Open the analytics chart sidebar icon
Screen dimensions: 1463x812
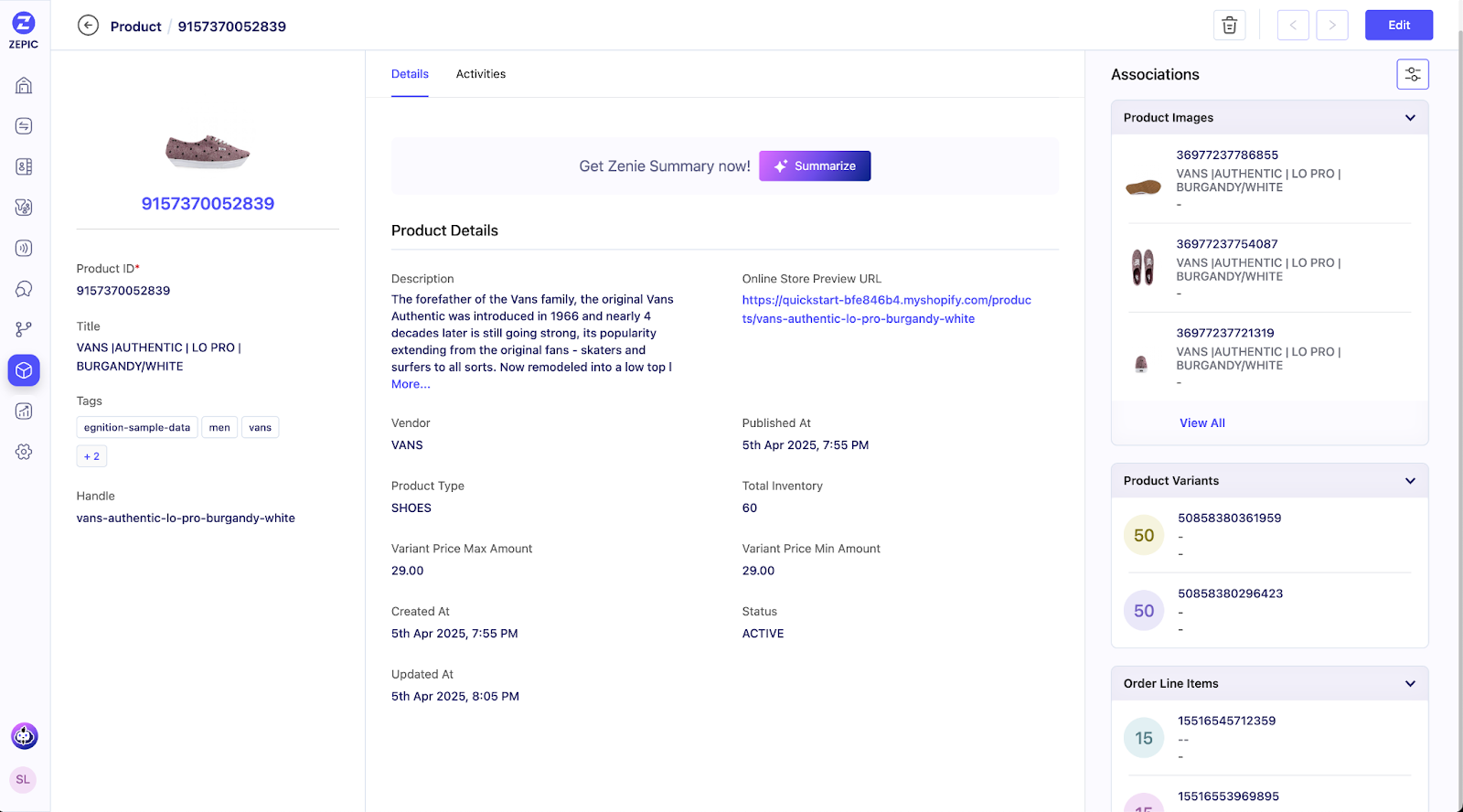[x=24, y=411]
